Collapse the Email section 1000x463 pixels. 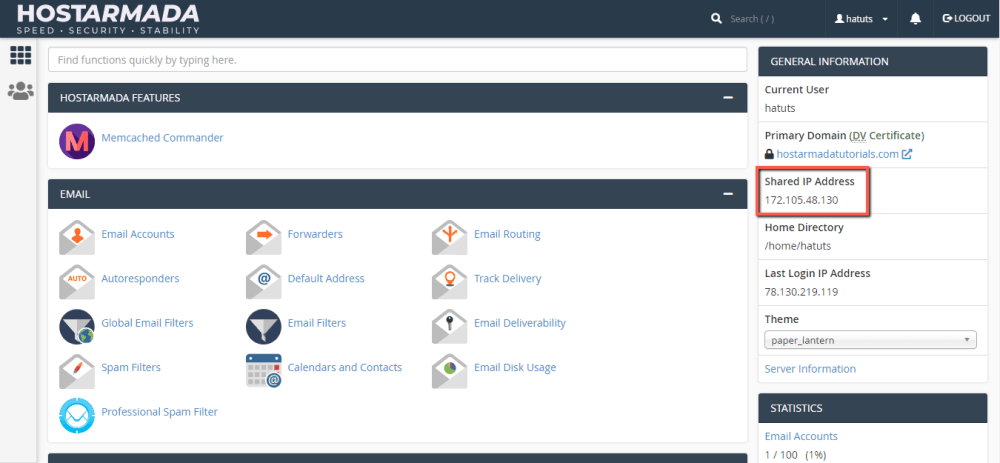(728, 194)
